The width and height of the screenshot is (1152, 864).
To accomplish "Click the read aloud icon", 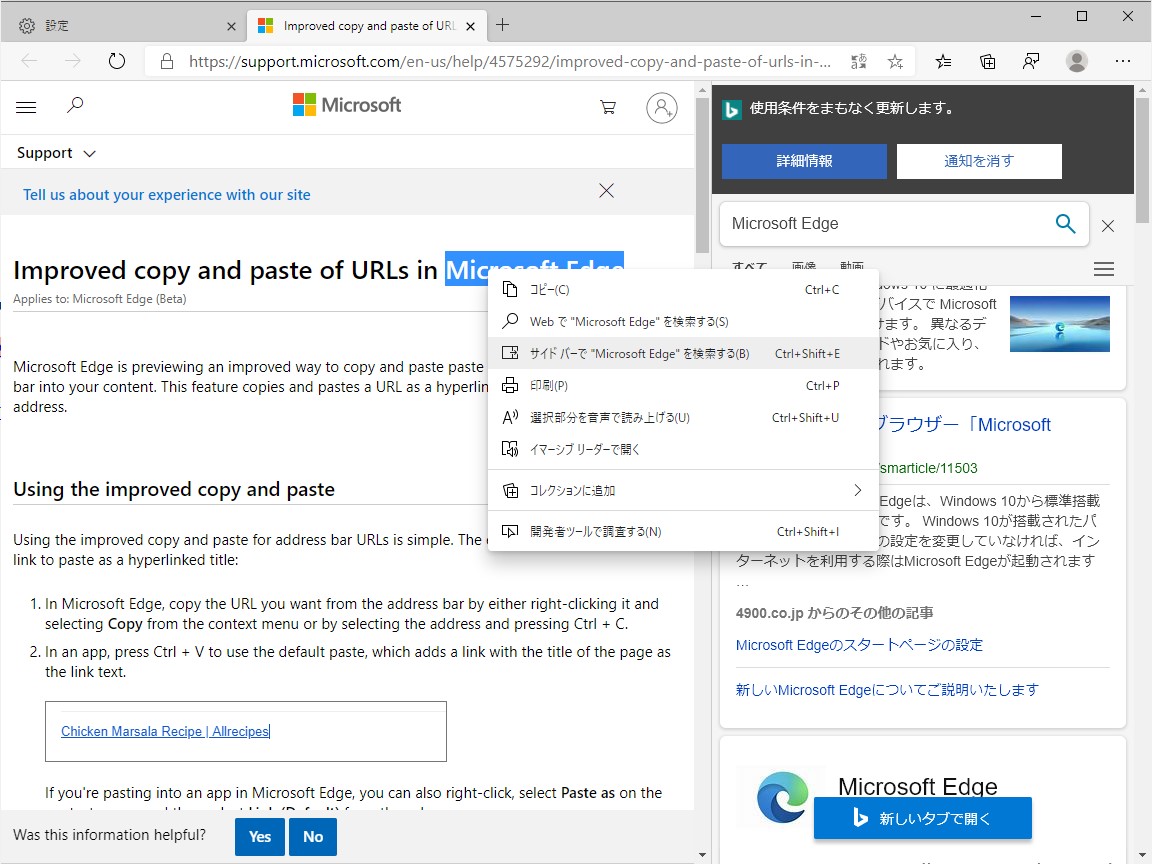I will point(510,417).
